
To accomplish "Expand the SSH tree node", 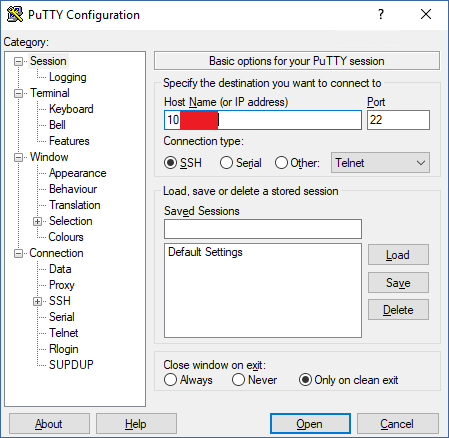I will (37, 301).
